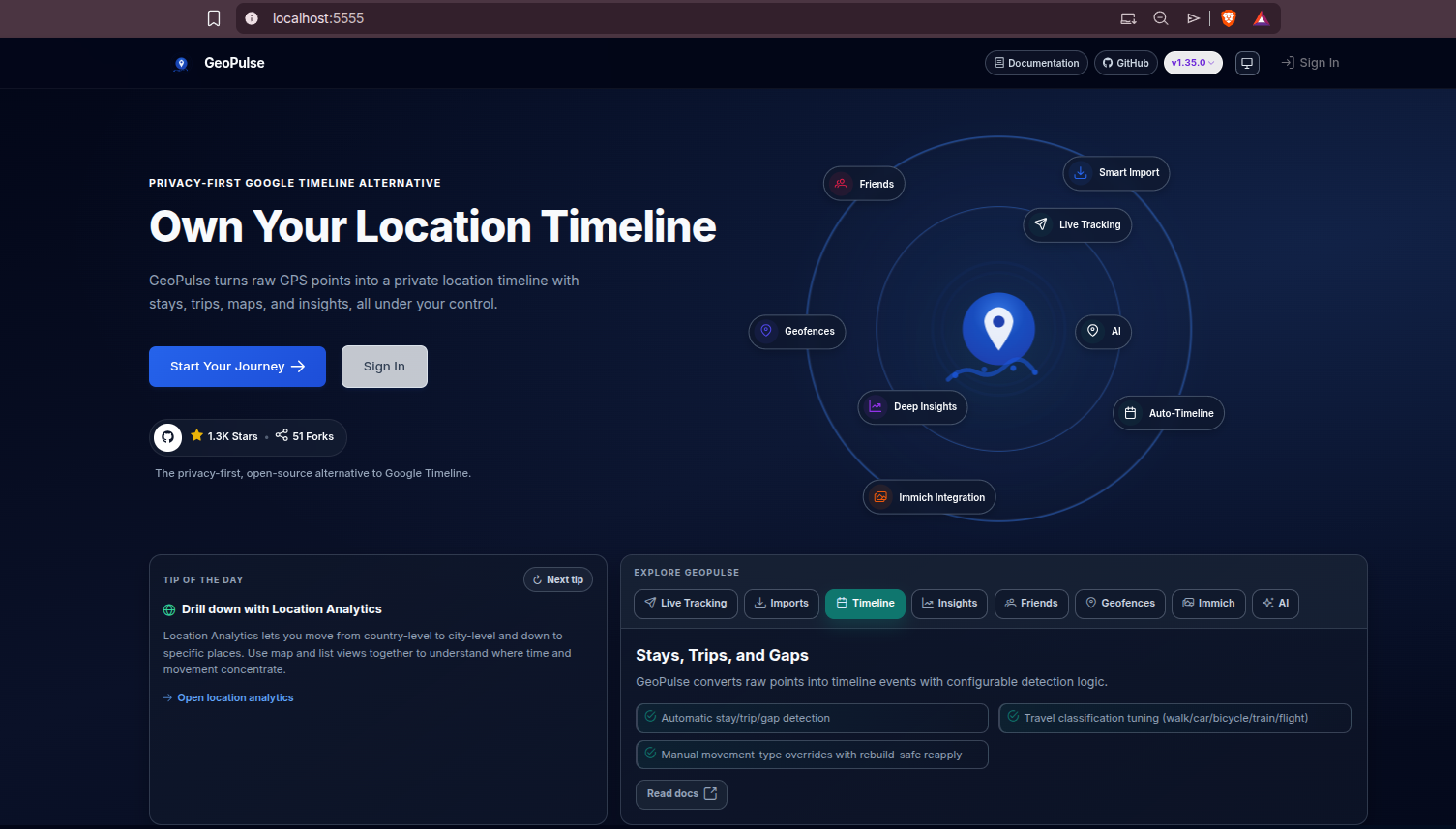Select the Smart Import bubble
This screenshot has height=829, width=1456.
pyautogui.click(x=1116, y=173)
